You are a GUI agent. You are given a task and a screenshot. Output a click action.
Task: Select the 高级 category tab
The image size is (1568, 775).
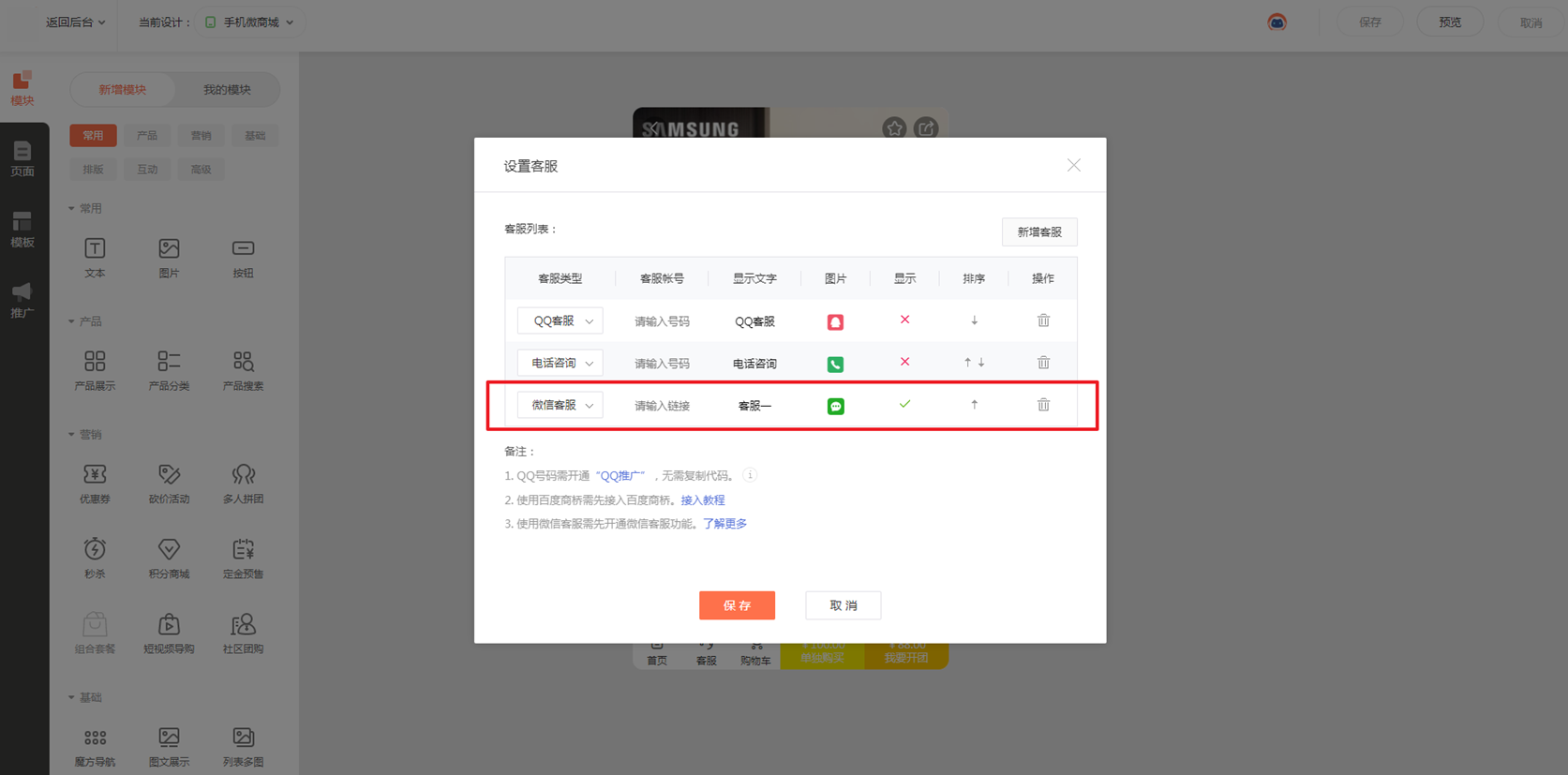201,170
